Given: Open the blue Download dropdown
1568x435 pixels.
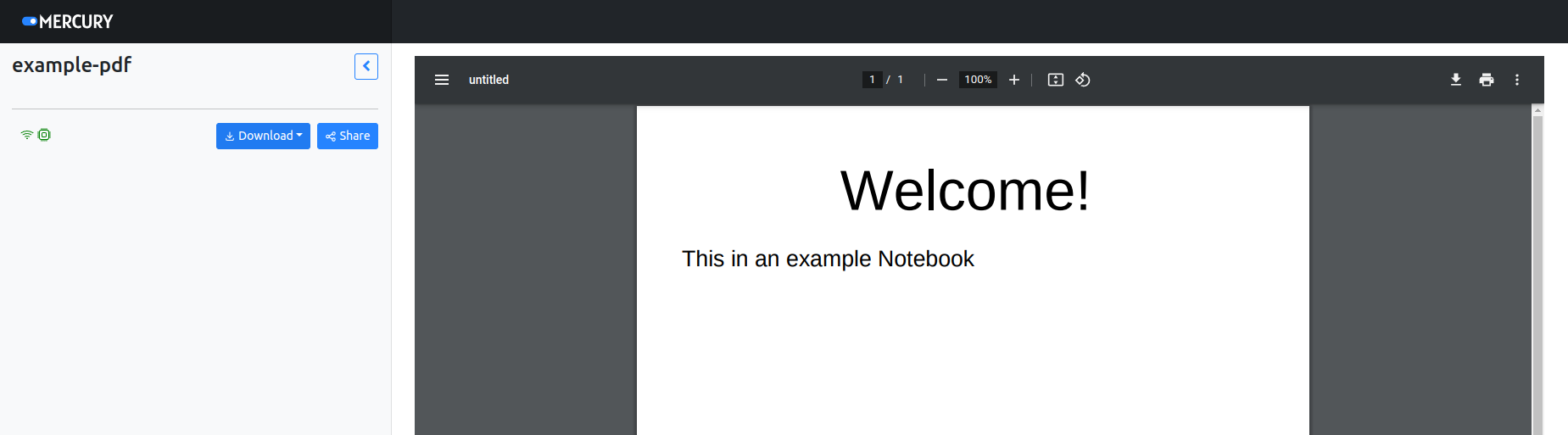Looking at the screenshot, I should (x=263, y=136).
